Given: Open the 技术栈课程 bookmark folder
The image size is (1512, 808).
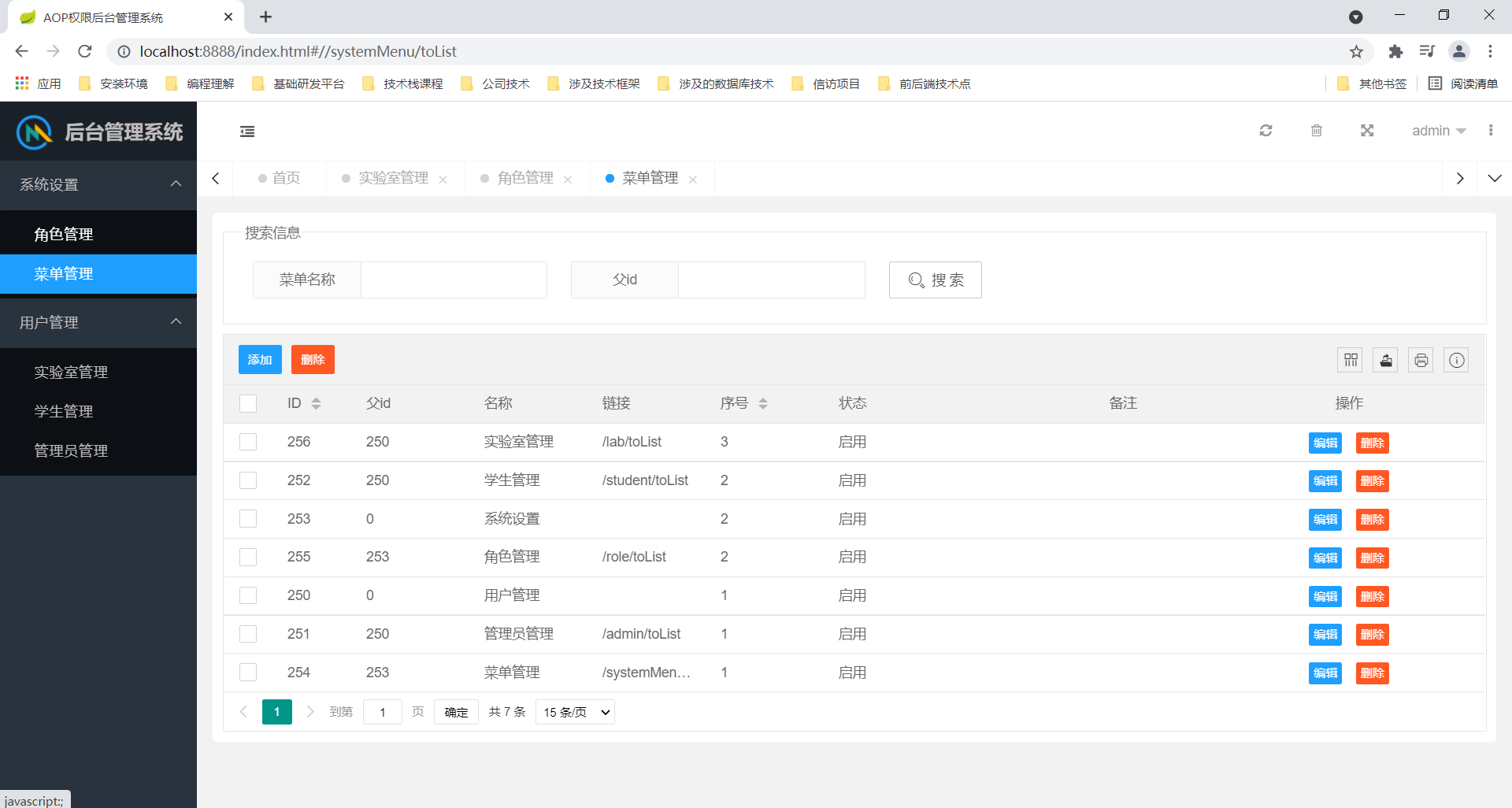Looking at the screenshot, I should (403, 83).
